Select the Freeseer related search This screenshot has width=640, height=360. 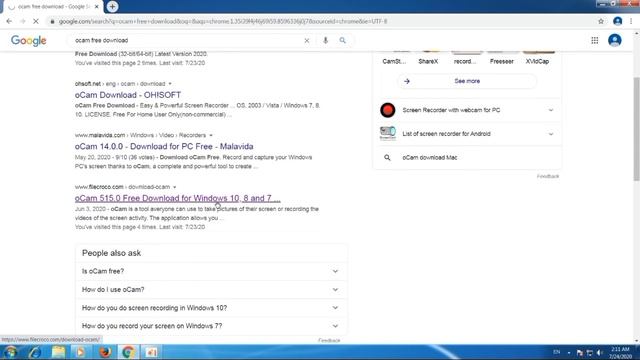click(502, 61)
